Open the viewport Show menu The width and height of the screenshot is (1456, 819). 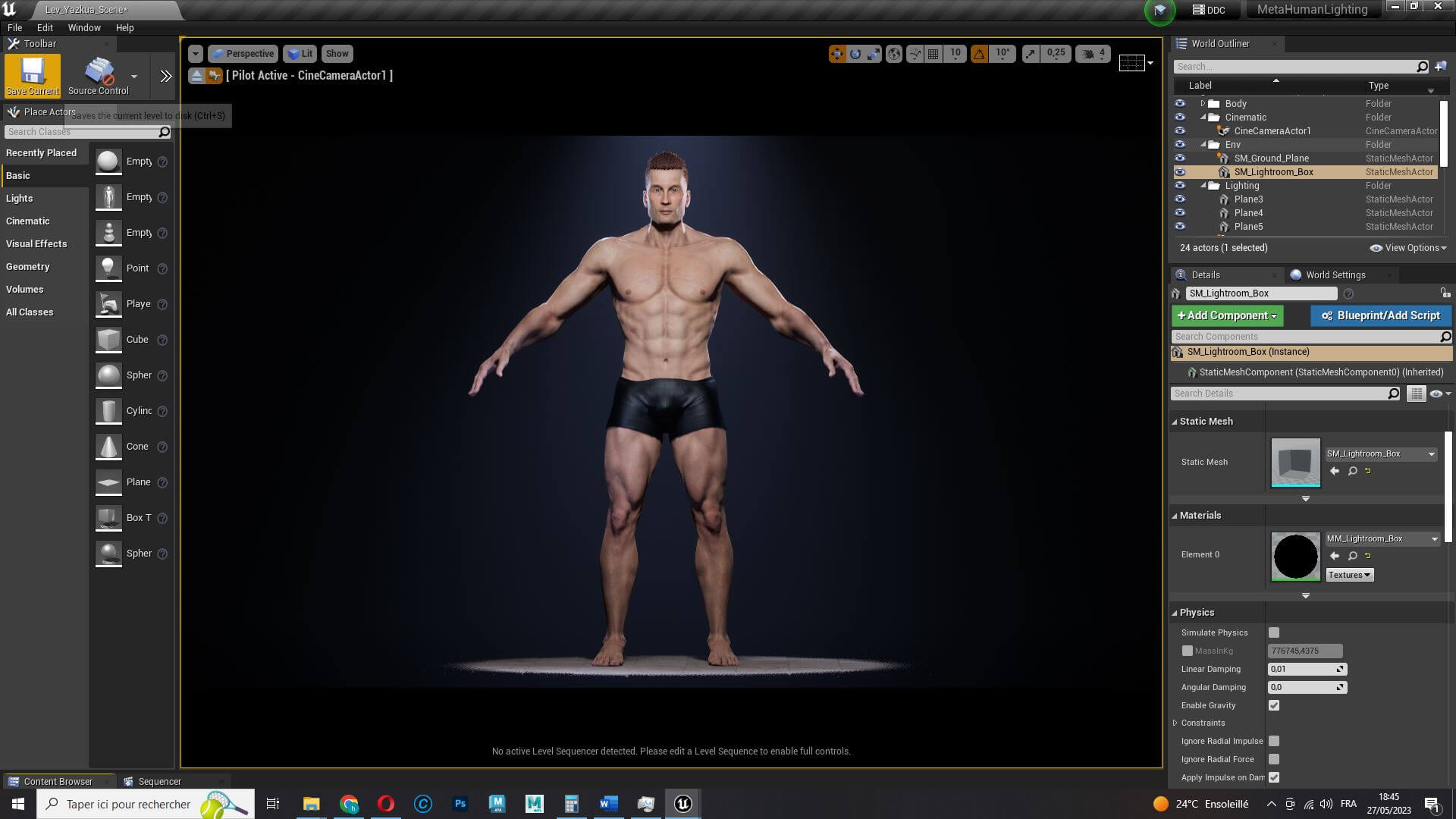337,54
